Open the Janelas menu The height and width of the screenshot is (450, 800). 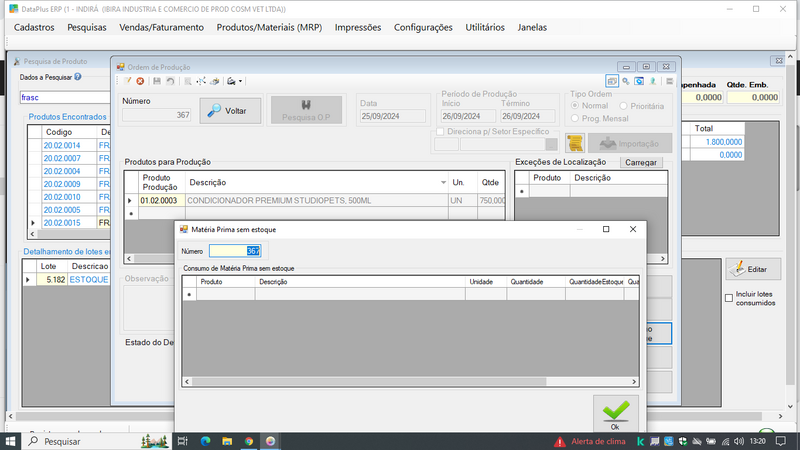pyautogui.click(x=532, y=28)
